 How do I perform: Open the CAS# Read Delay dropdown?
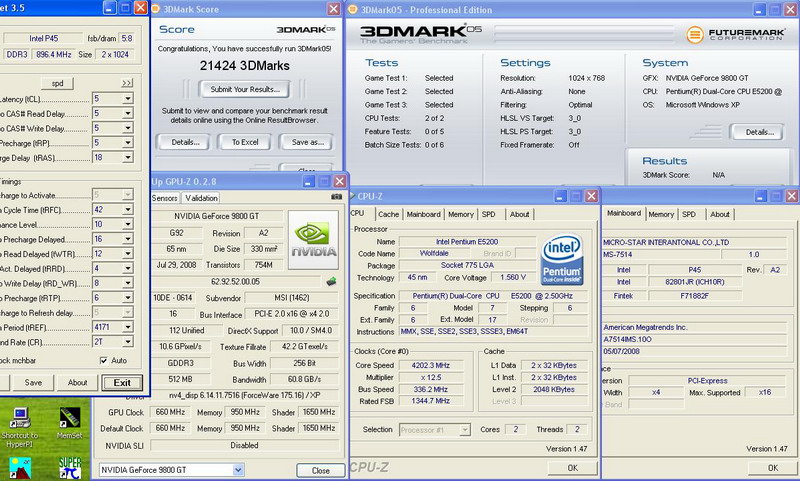[x=128, y=113]
